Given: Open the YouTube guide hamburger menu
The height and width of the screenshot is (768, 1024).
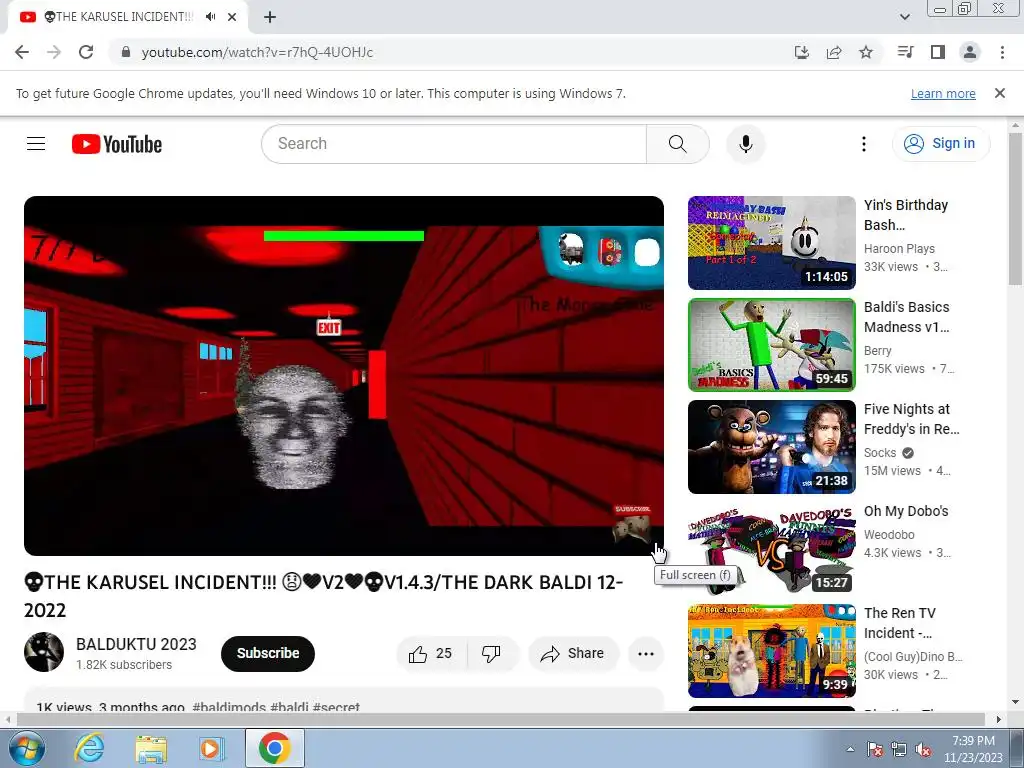Looking at the screenshot, I should (36, 144).
